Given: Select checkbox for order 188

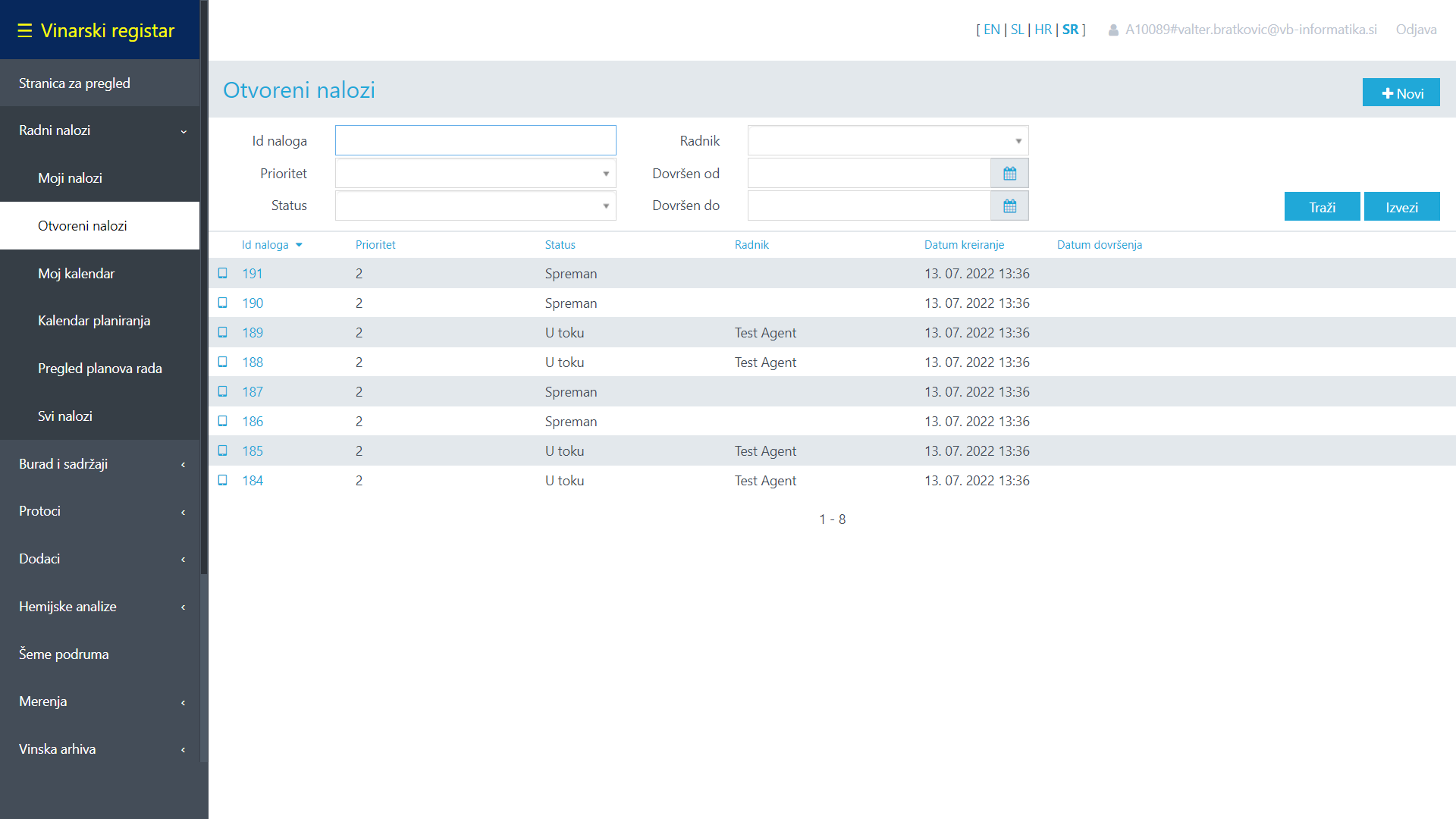Looking at the screenshot, I should [223, 362].
